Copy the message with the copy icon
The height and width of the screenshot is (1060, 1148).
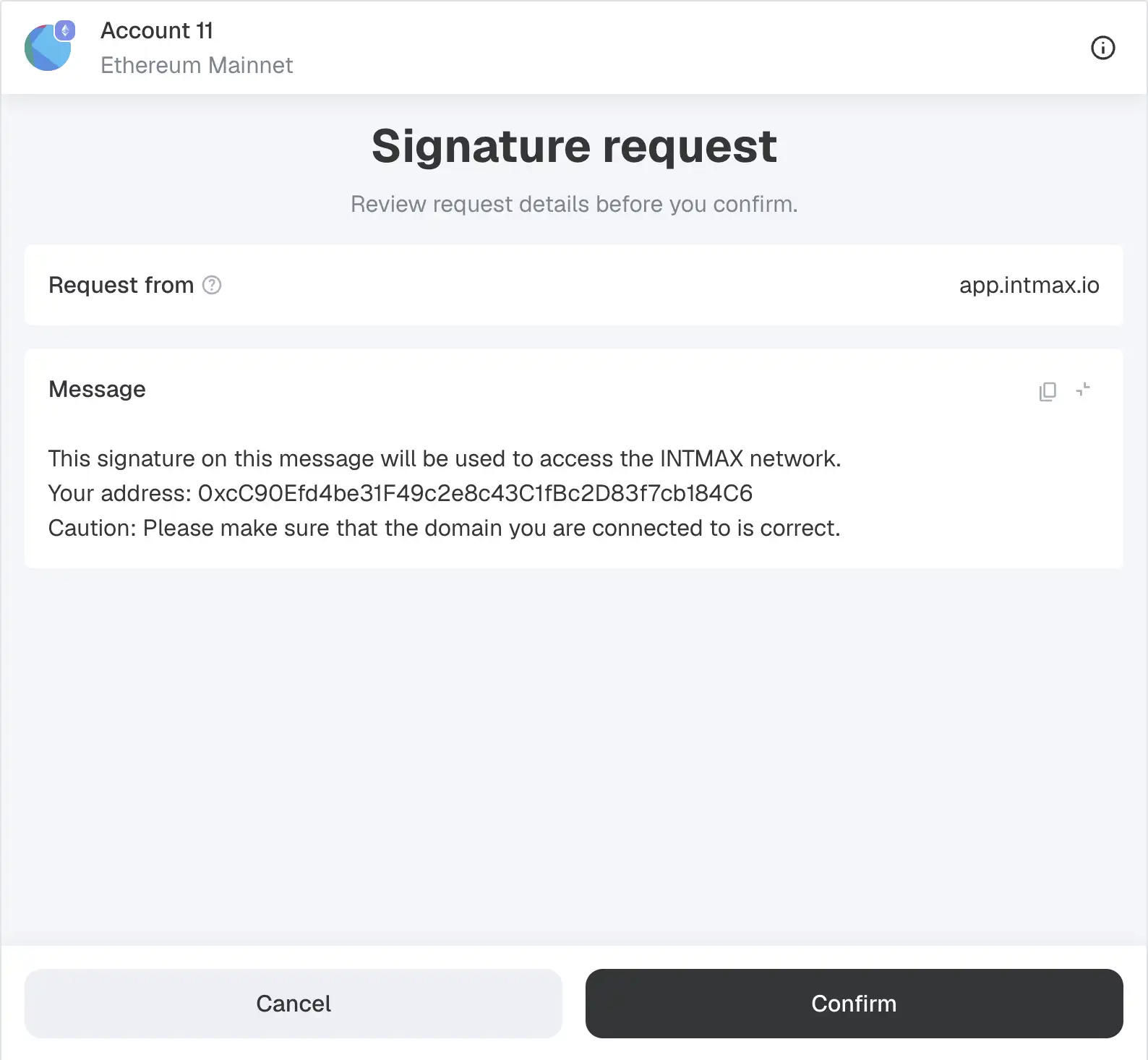coord(1048,391)
